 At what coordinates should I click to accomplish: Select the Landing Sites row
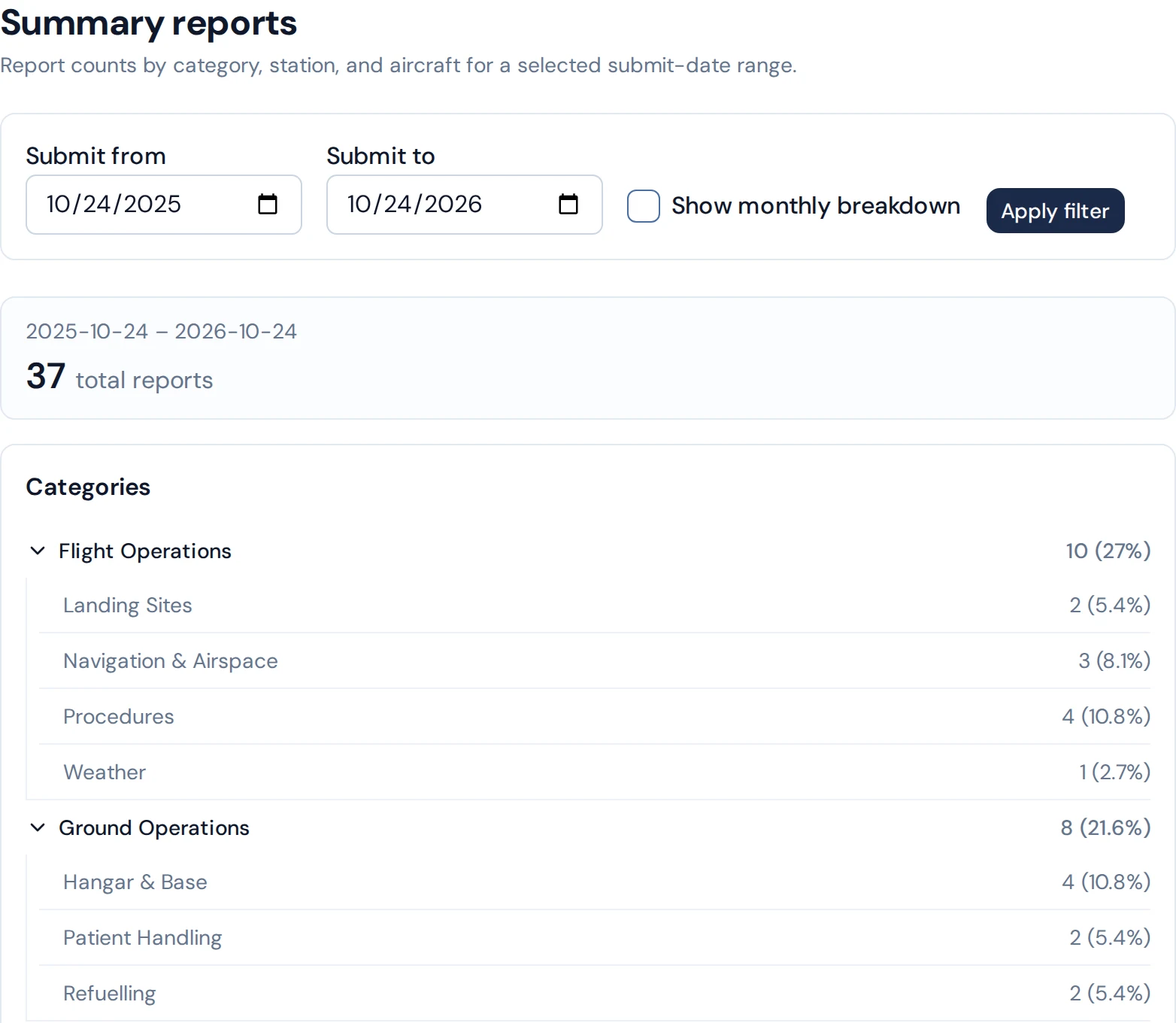(x=595, y=606)
